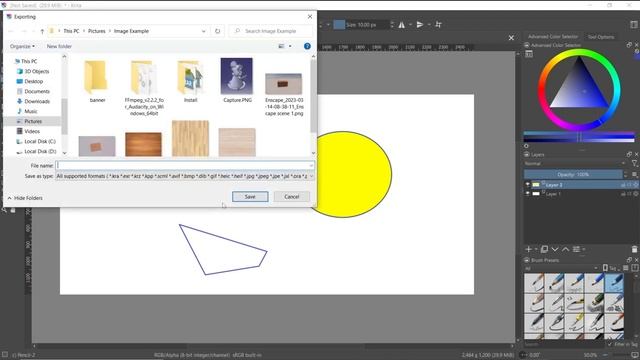Image resolution: width=640 pixels, height=360 pixels.
Task: Select the green marker brush preset
Action: 594,303
